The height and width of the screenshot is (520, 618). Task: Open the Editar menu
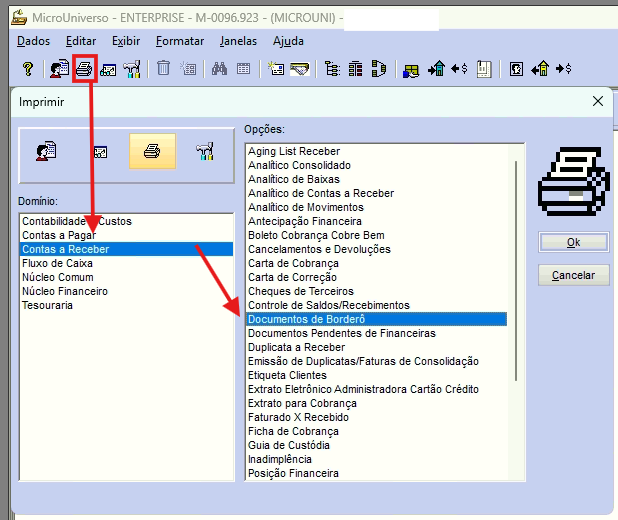point(81,41)
